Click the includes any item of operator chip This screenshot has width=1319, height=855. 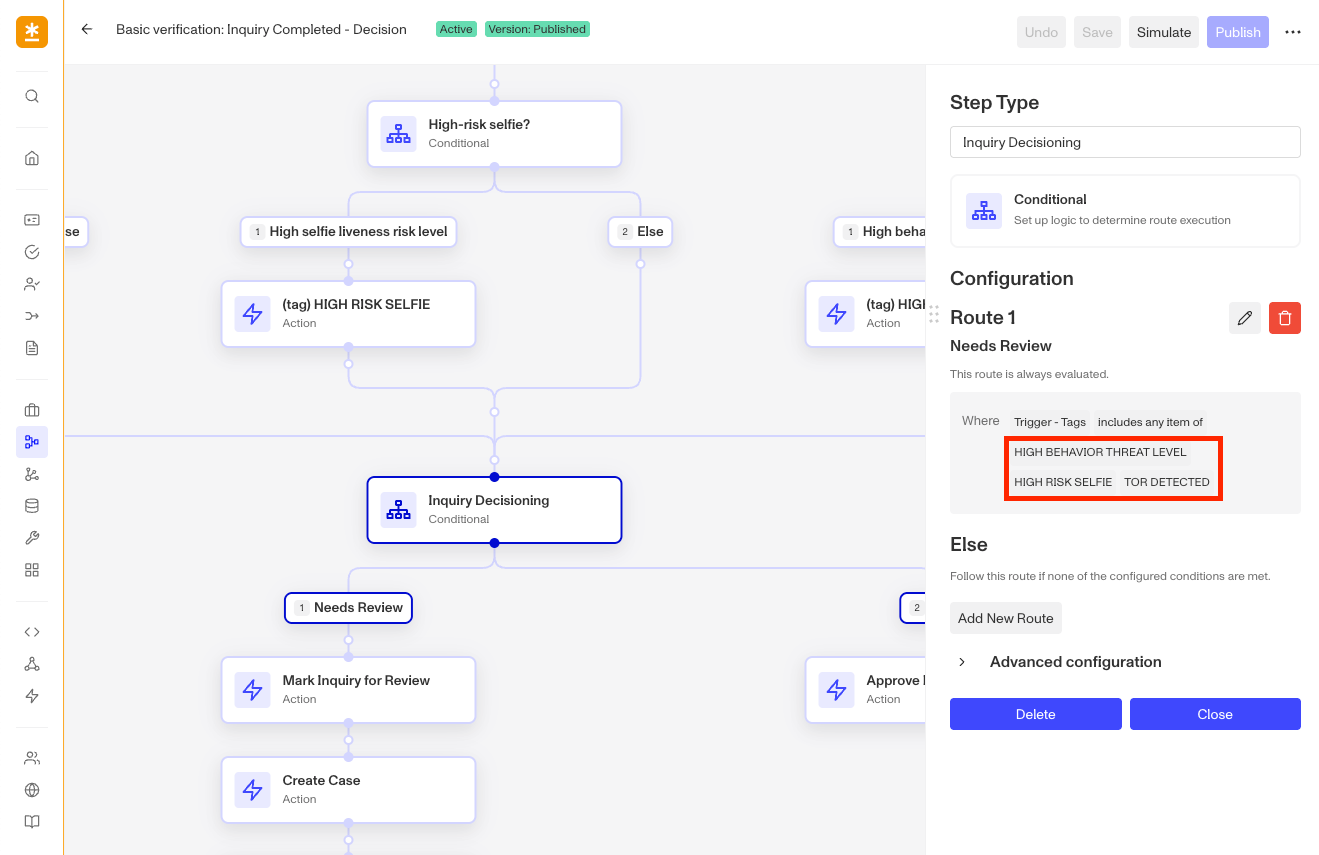coord(1150,422)
